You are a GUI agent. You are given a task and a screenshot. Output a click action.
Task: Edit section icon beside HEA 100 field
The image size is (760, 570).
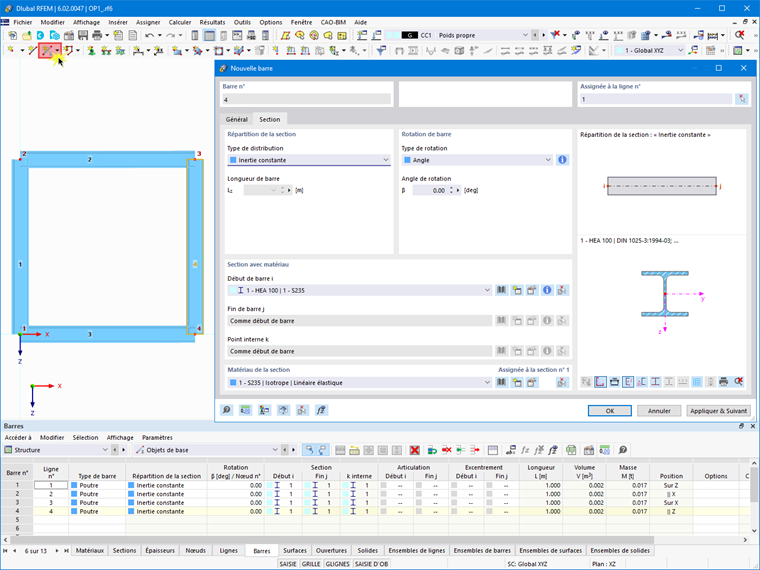click(x=532, y=290)
